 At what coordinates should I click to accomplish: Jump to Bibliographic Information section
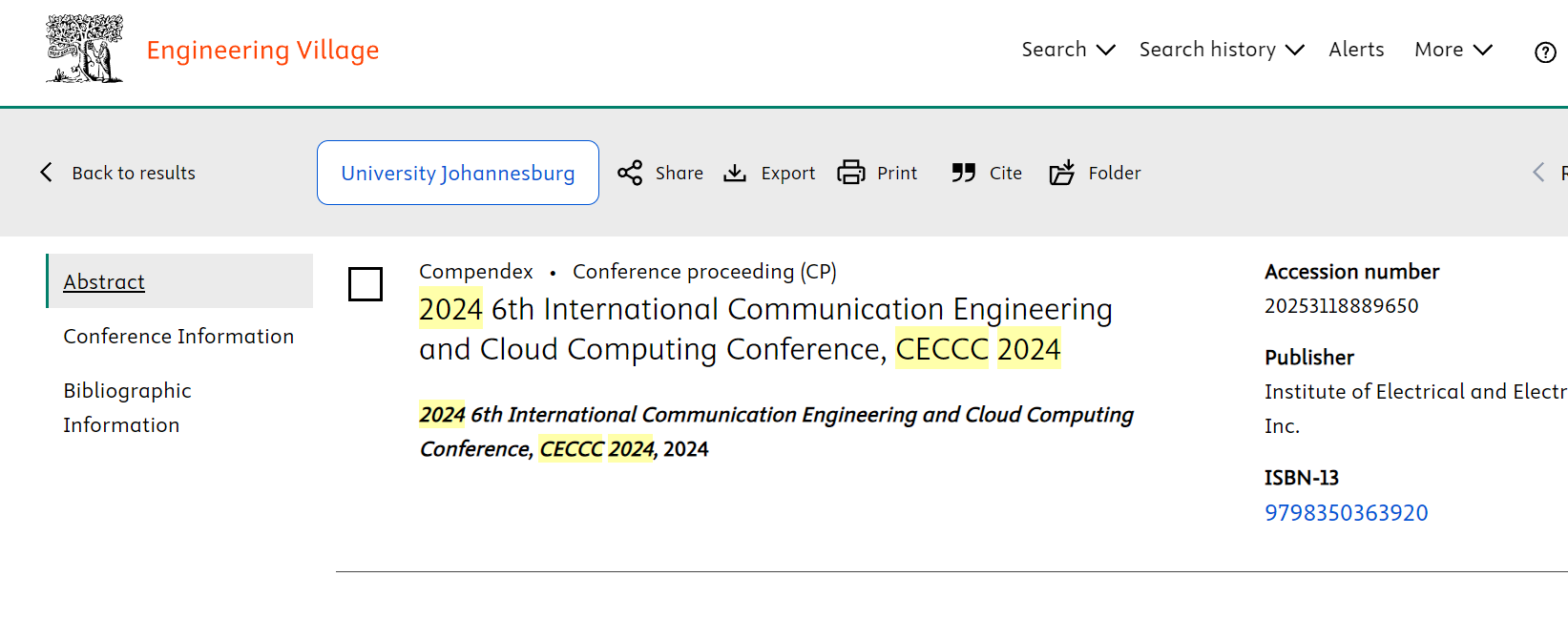click(128, 407)
